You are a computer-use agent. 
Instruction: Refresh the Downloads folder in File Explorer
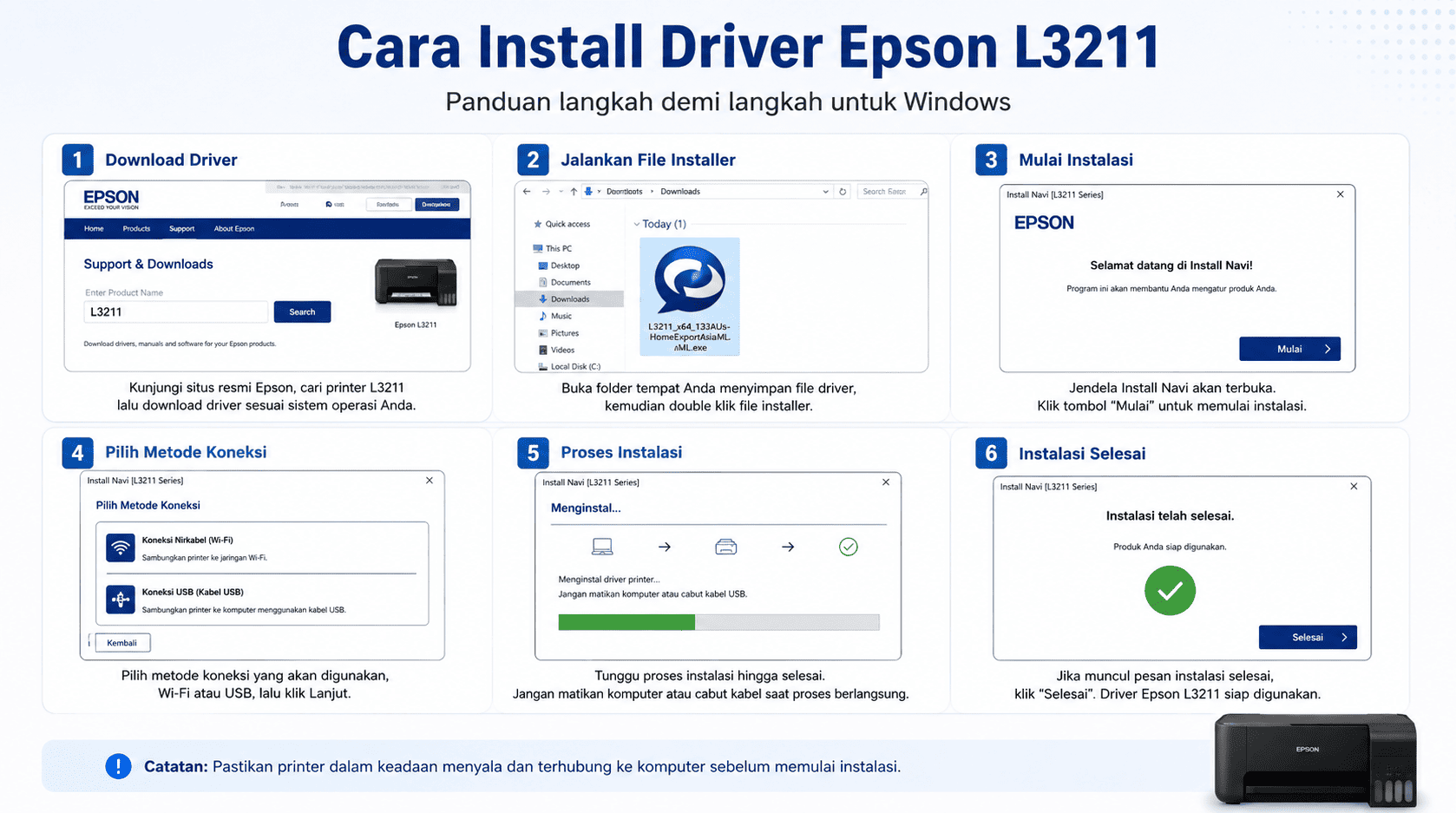tap(843, 192)
